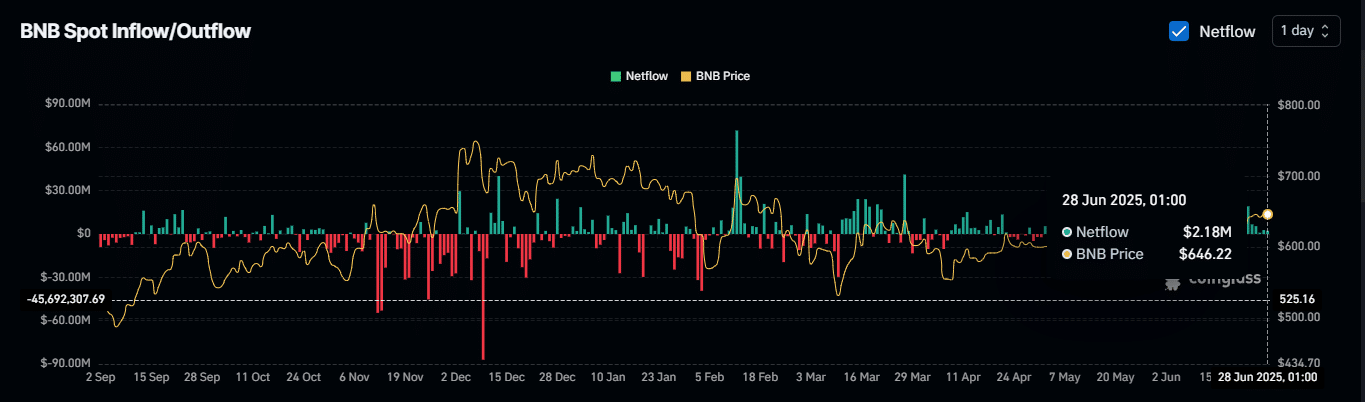Click the tooltip date 28 Jun 2025, 01:00

click(x=1124, y=201)
